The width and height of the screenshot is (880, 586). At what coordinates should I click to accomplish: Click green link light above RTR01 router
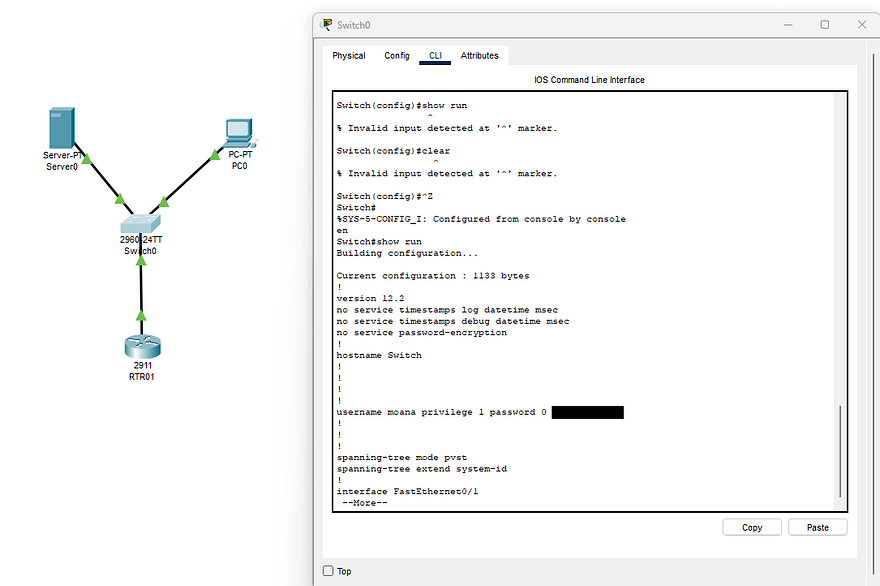click(141, 316)
